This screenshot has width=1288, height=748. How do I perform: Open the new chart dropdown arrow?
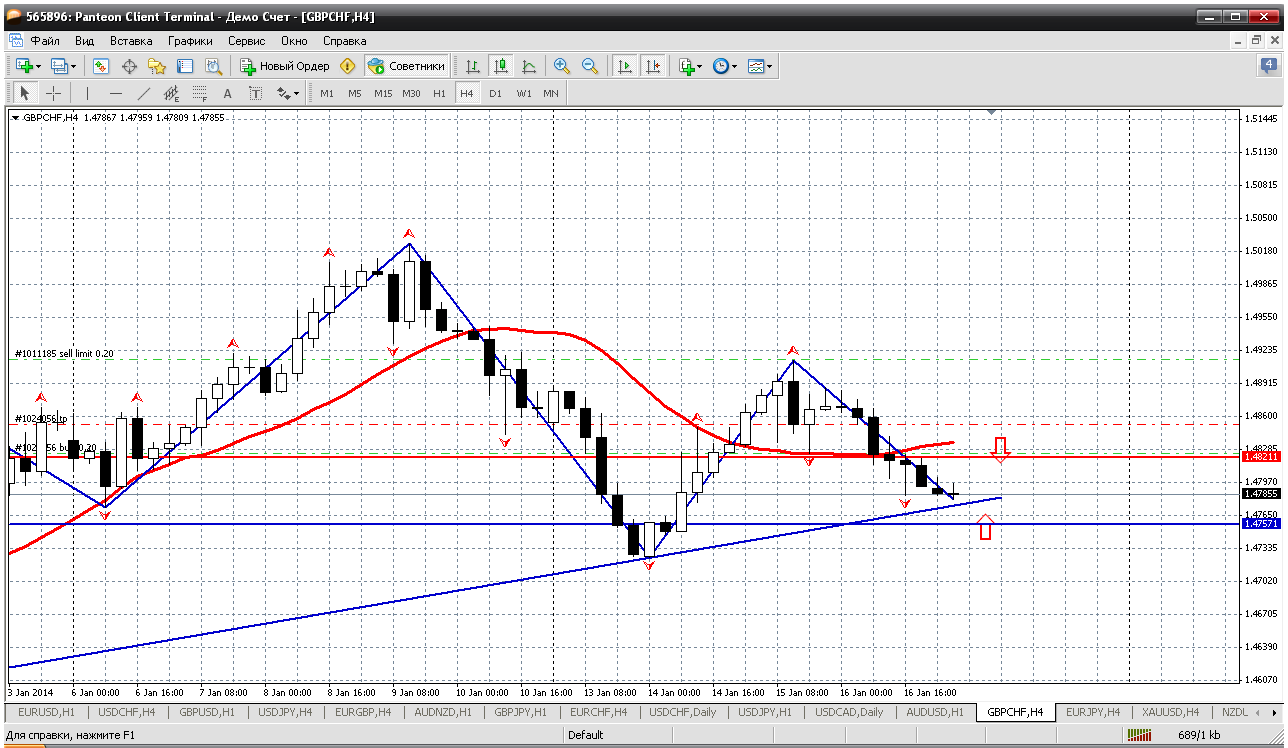39,66
